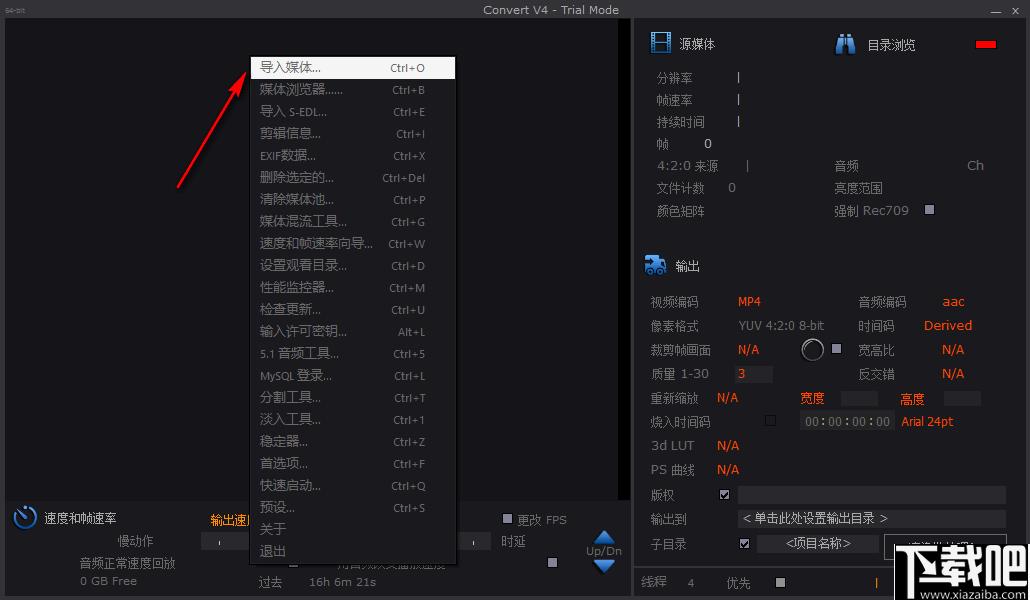Select EXIF数据... menu entry
The height and width of the screenshot is (600, 1030).
pos(353,156)
